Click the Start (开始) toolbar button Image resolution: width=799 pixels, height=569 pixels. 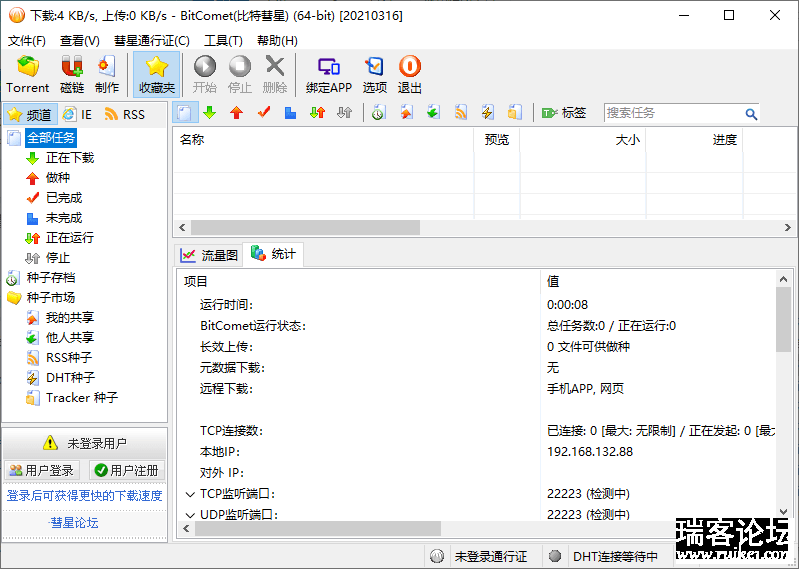(205, 74)
